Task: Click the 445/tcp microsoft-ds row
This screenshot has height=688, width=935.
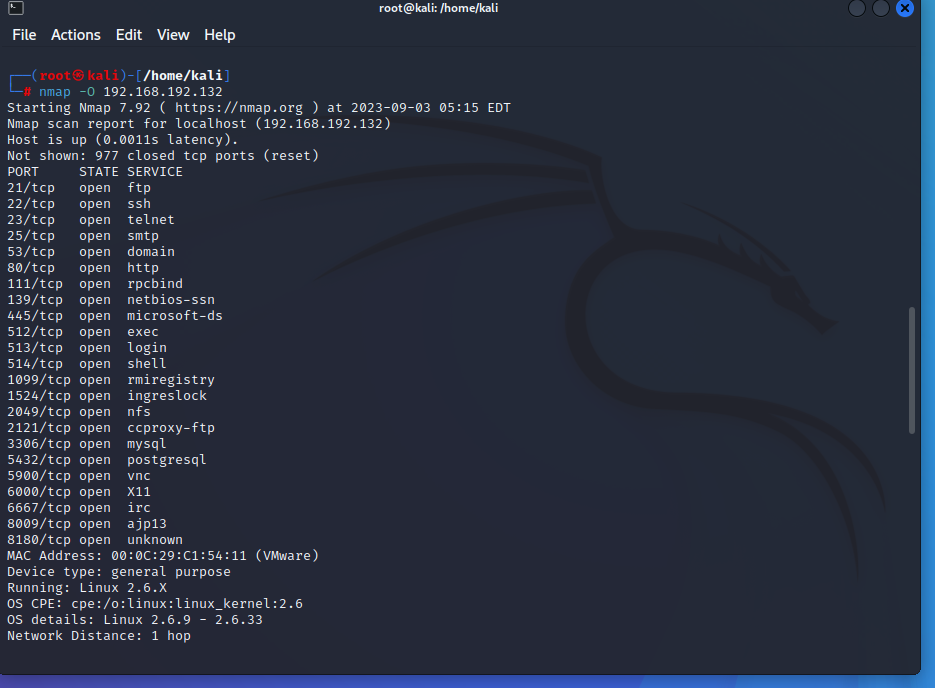Action: click(114, 316)
